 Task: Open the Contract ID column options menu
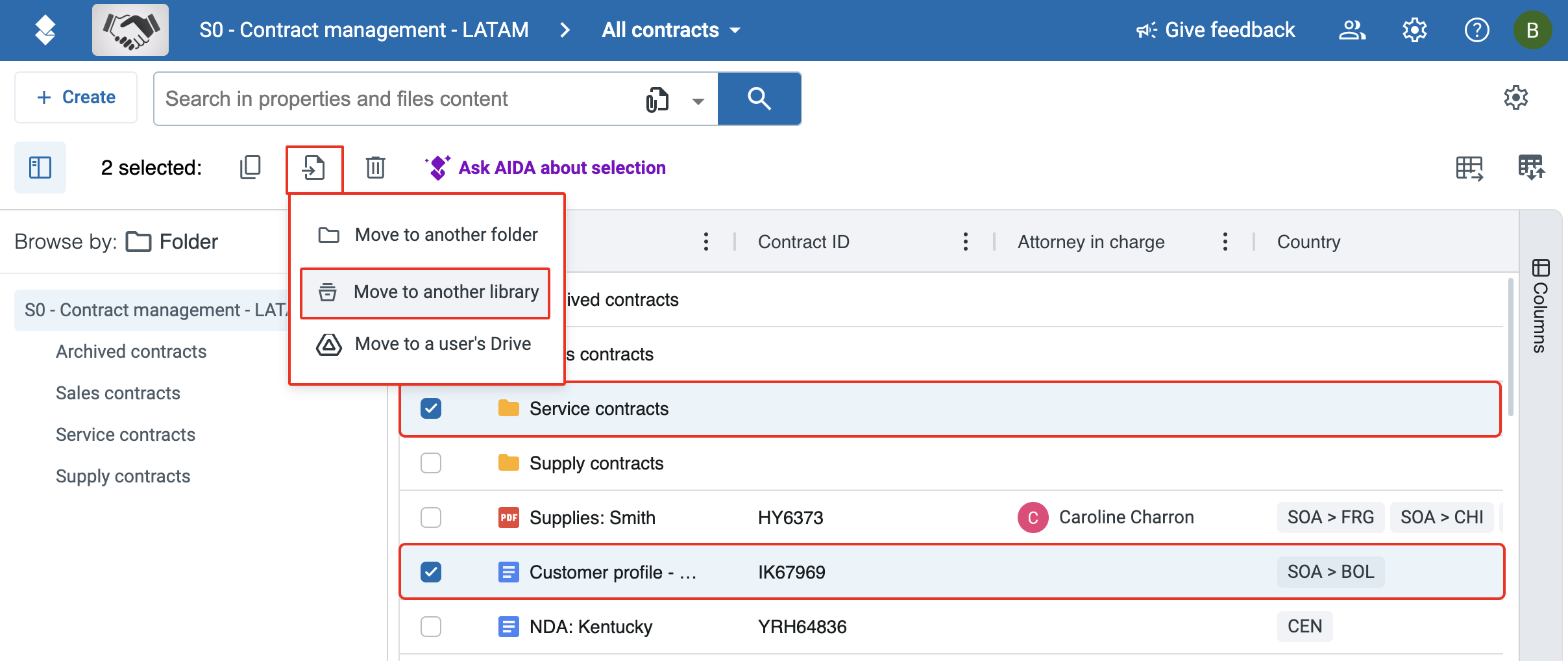click(966, 242)
